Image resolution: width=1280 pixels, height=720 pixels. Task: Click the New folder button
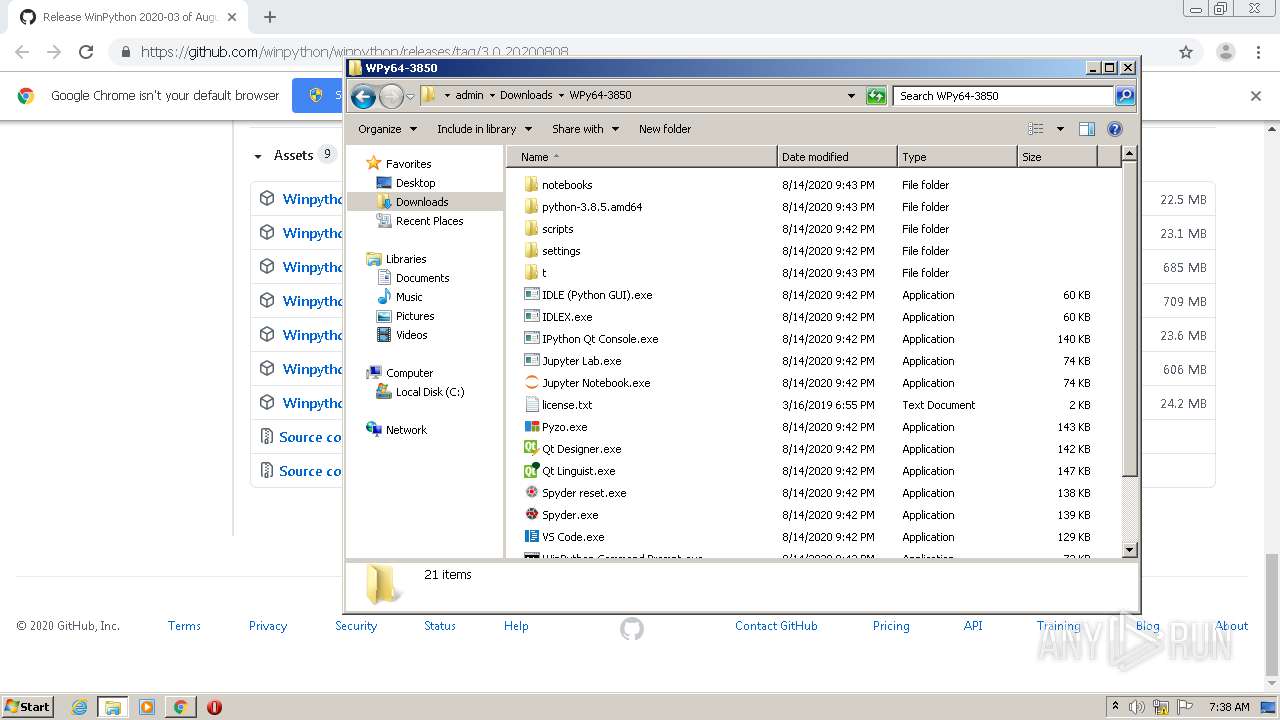(x=665, y=129)
